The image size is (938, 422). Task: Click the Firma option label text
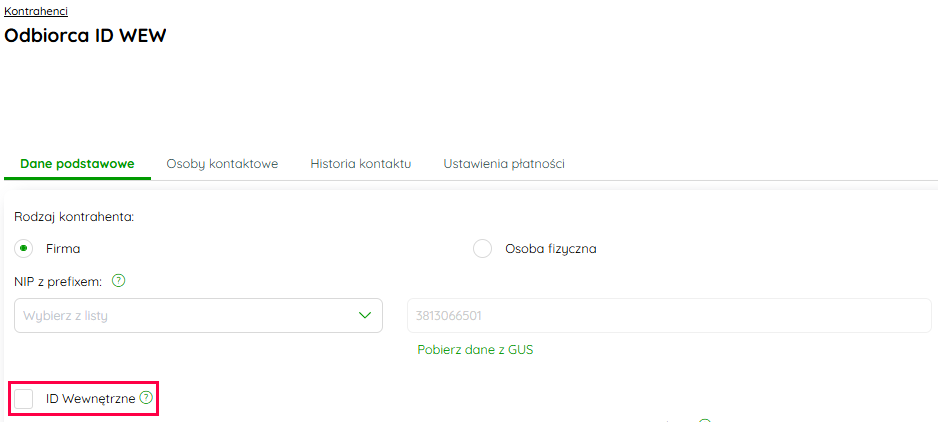(63, 249)
